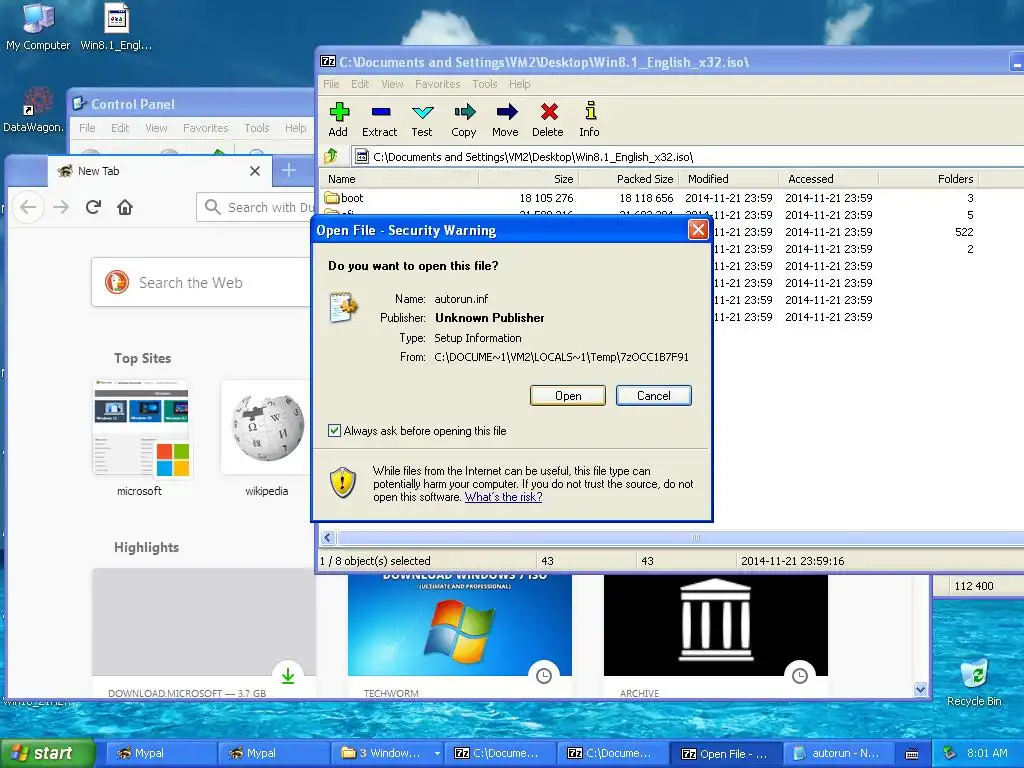Open the Recycle Bin desktop icon
This screenshot has width=1024, height=768.
coord(974,682)
